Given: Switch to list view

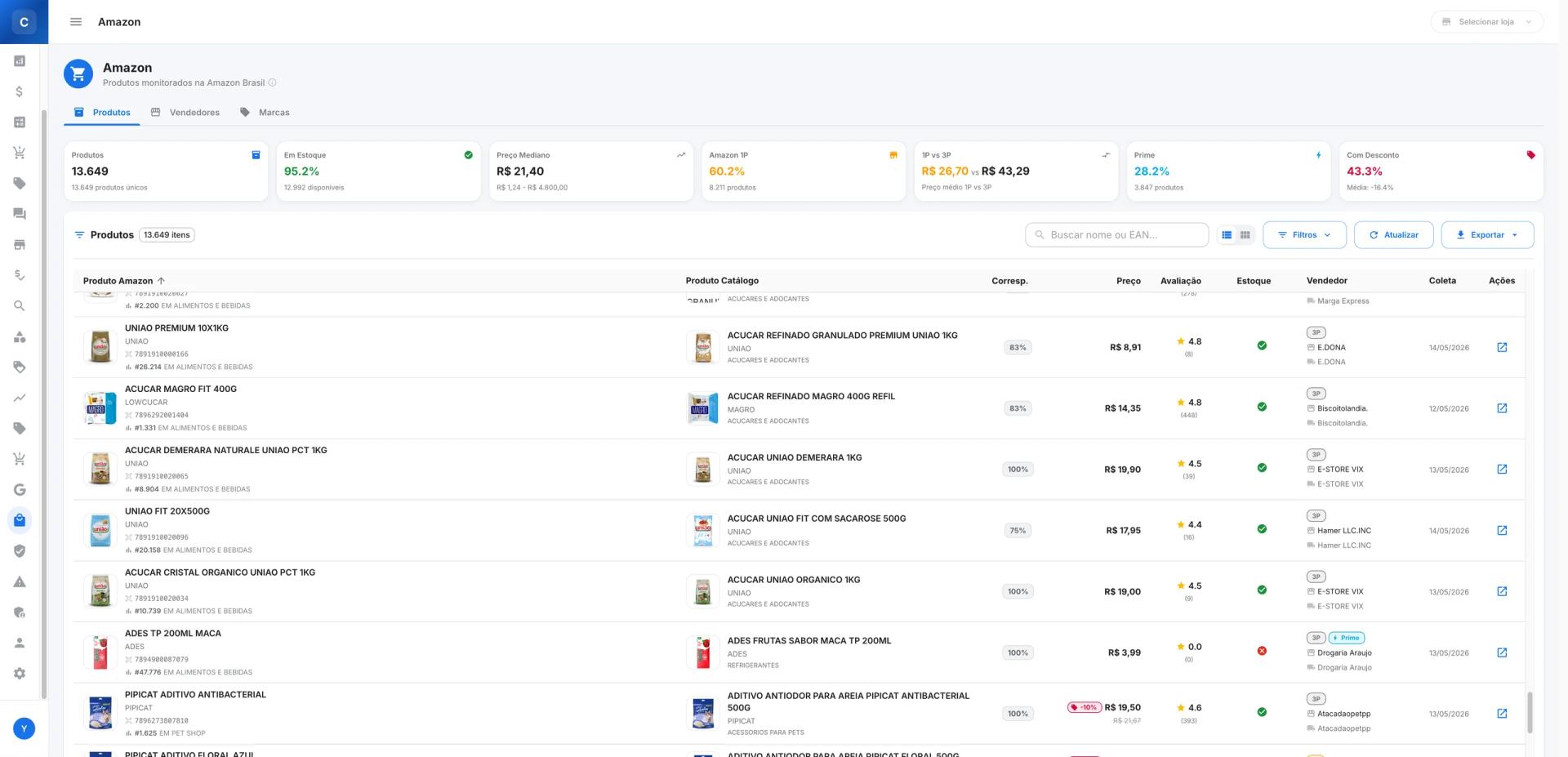Looking at the screenshot, I should pyautogui.click(x=1227, y=235).
